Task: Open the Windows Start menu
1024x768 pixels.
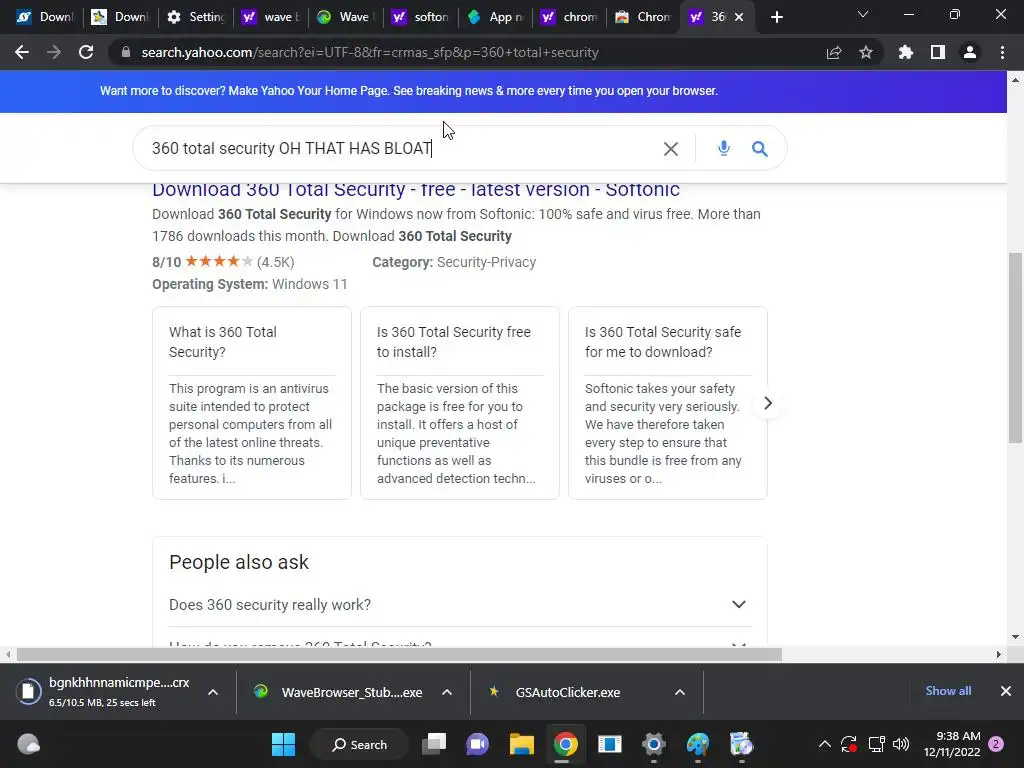Action: [283, 744]
